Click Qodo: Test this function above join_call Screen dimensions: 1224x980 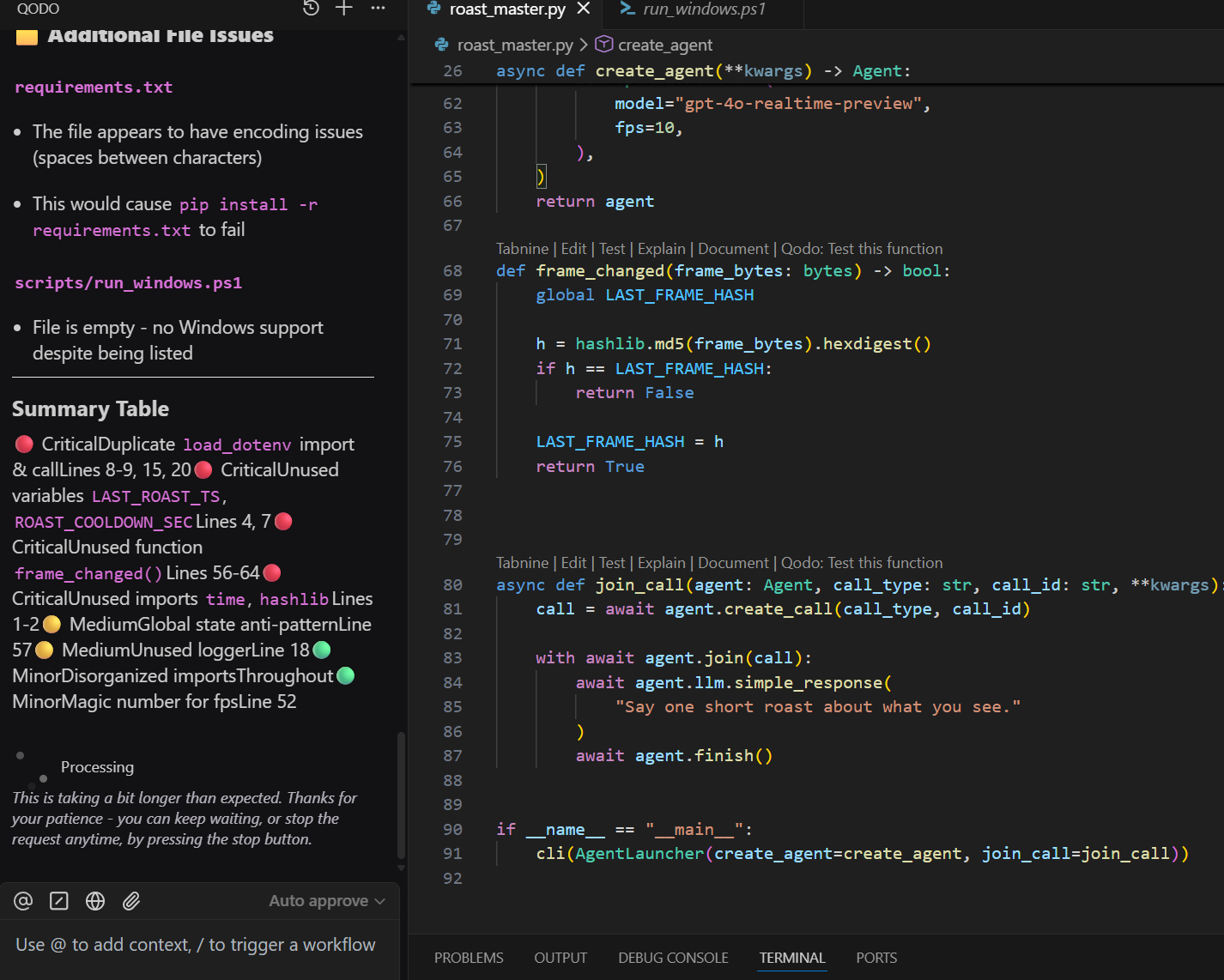coord(862,563)
